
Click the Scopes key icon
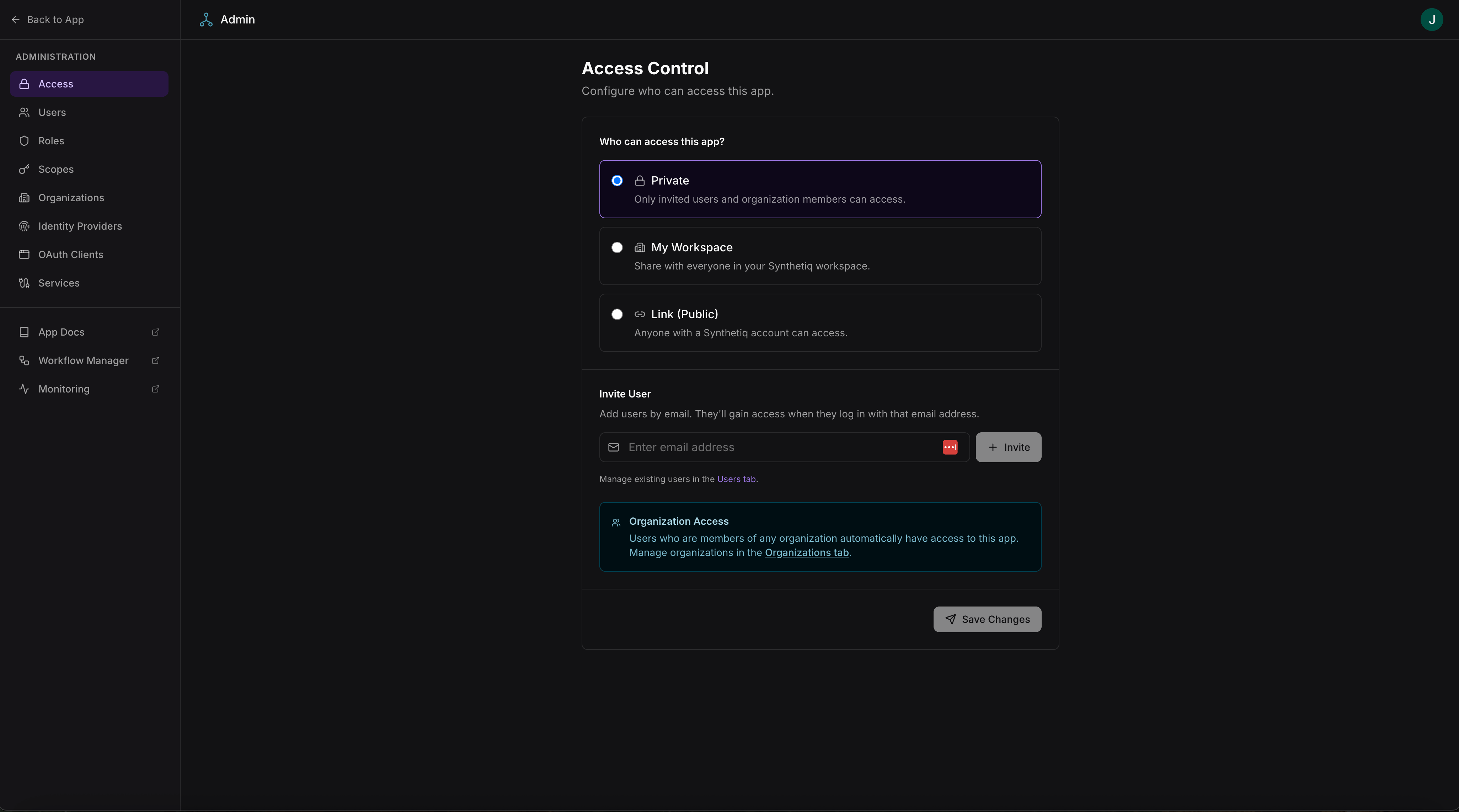pos(24,169)
